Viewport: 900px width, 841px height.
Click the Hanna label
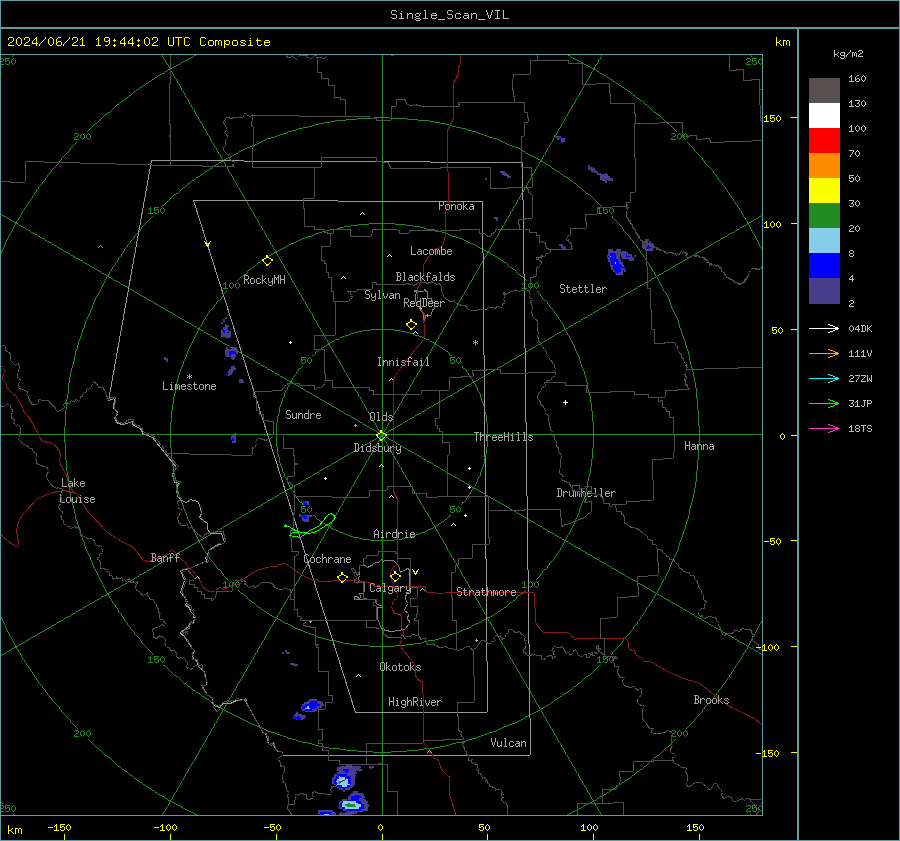tap(699, 446)
